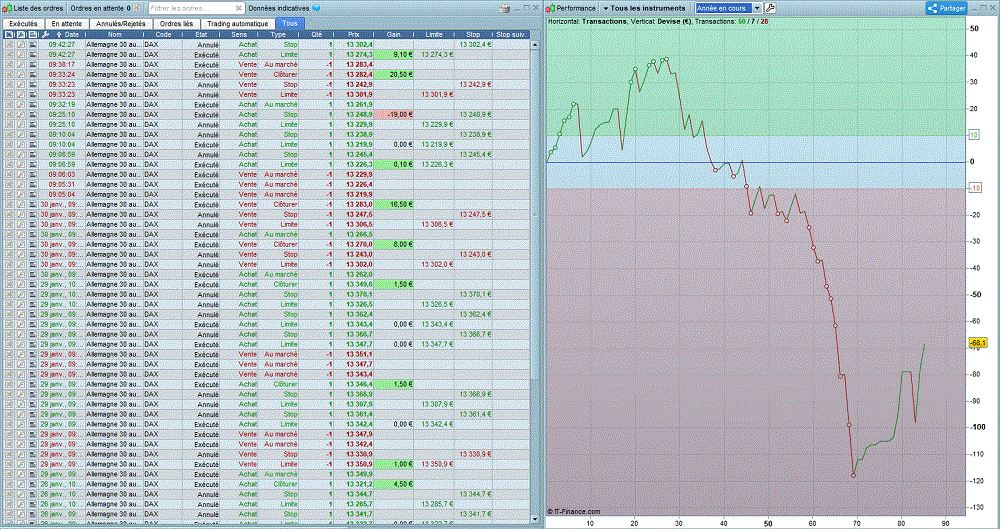Image resolution: width=1002 pixels, height=530 pixels.
Task: Click the Liste des ordres candlestick icon
Action: coord(8,8)
